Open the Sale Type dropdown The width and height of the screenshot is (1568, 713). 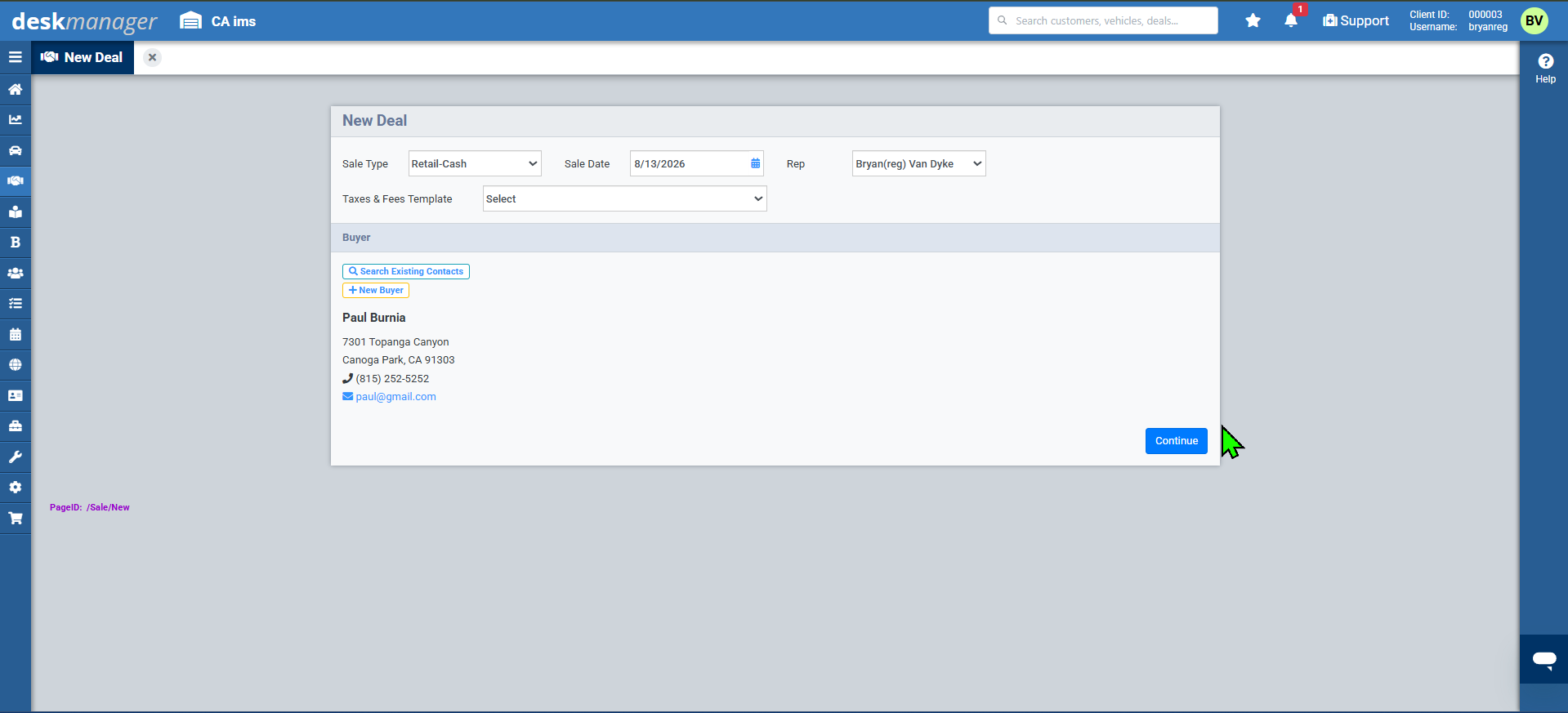[x=475, y=163]
